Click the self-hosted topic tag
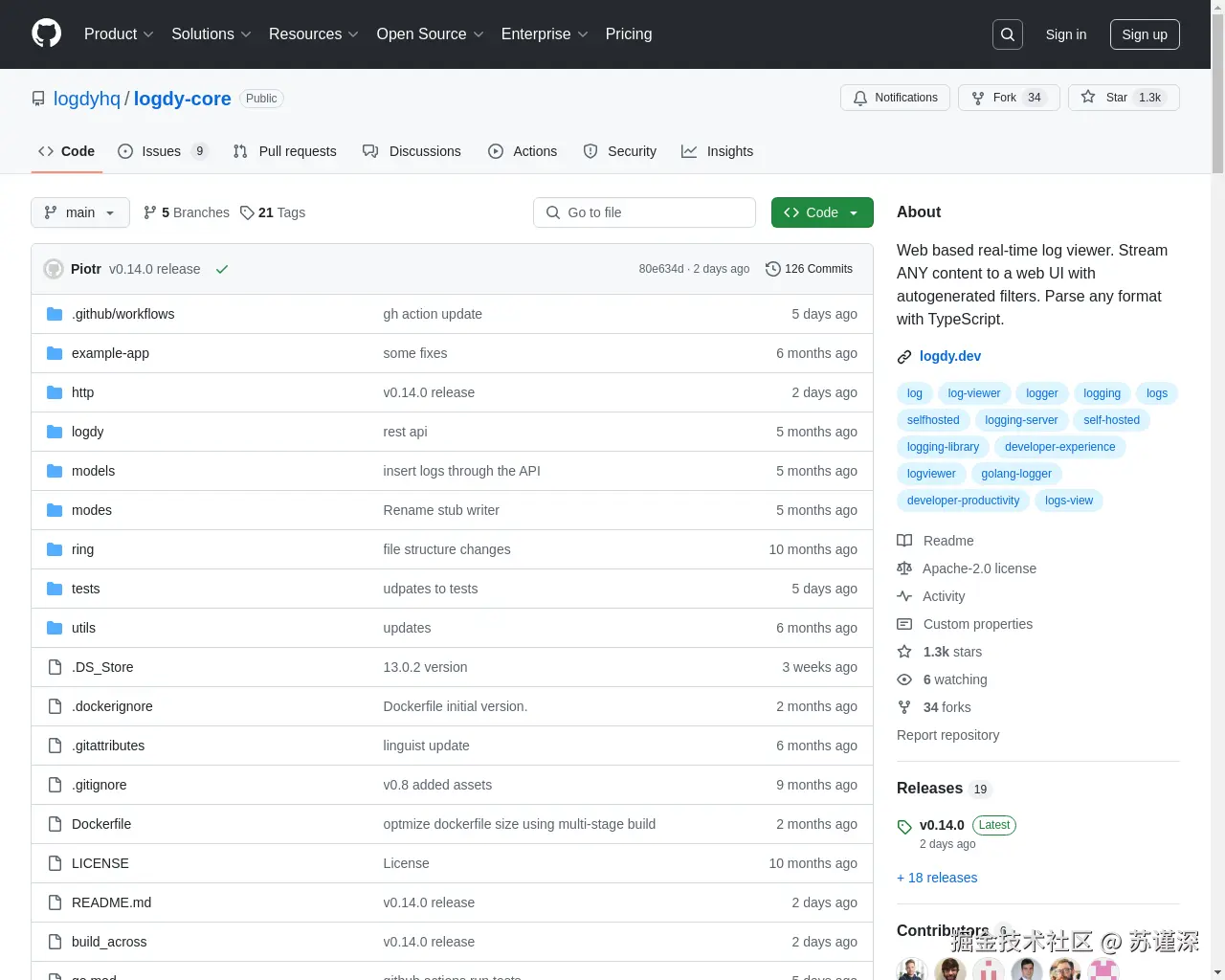Viewport: 1225px width, 980px height. point(1111,420)
